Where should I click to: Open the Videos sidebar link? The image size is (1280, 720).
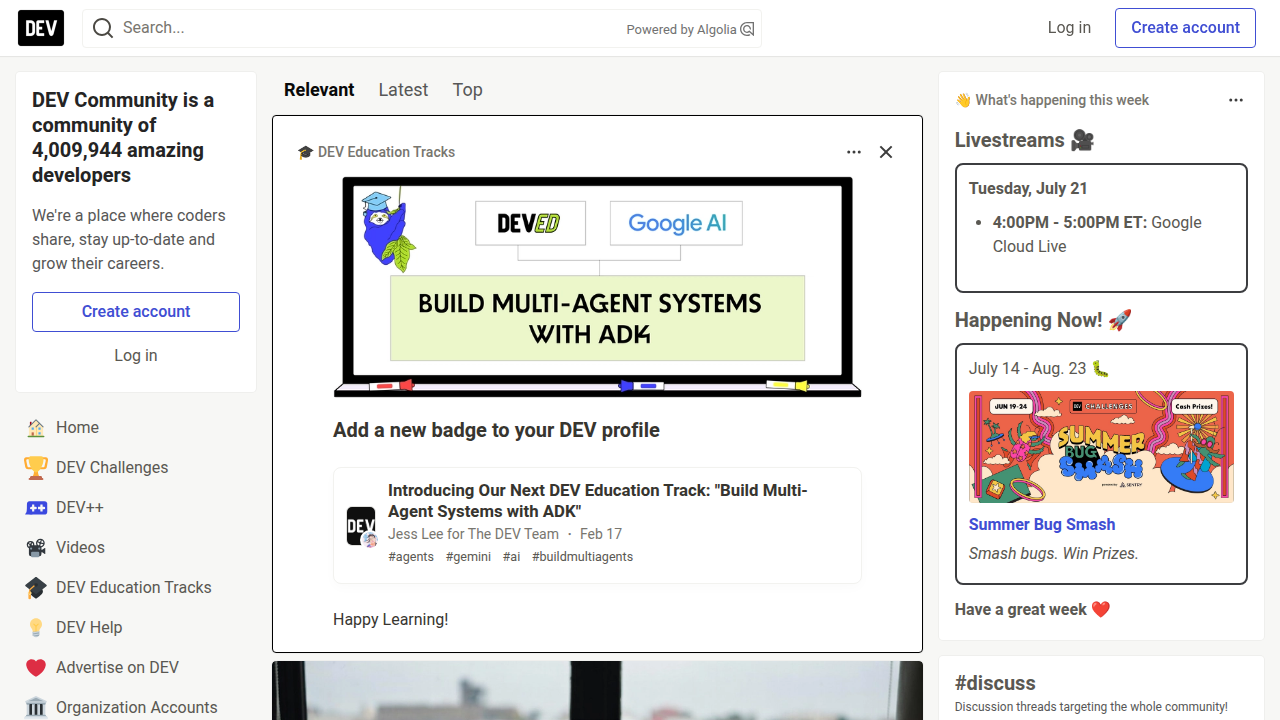click(x=136, y=548)
